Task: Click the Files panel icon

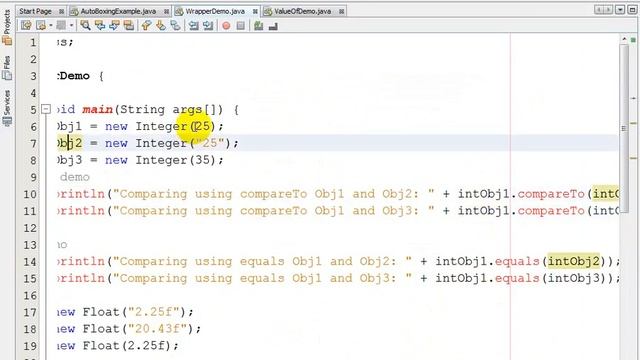Action: pyautogui.click(x=7, y=75)
